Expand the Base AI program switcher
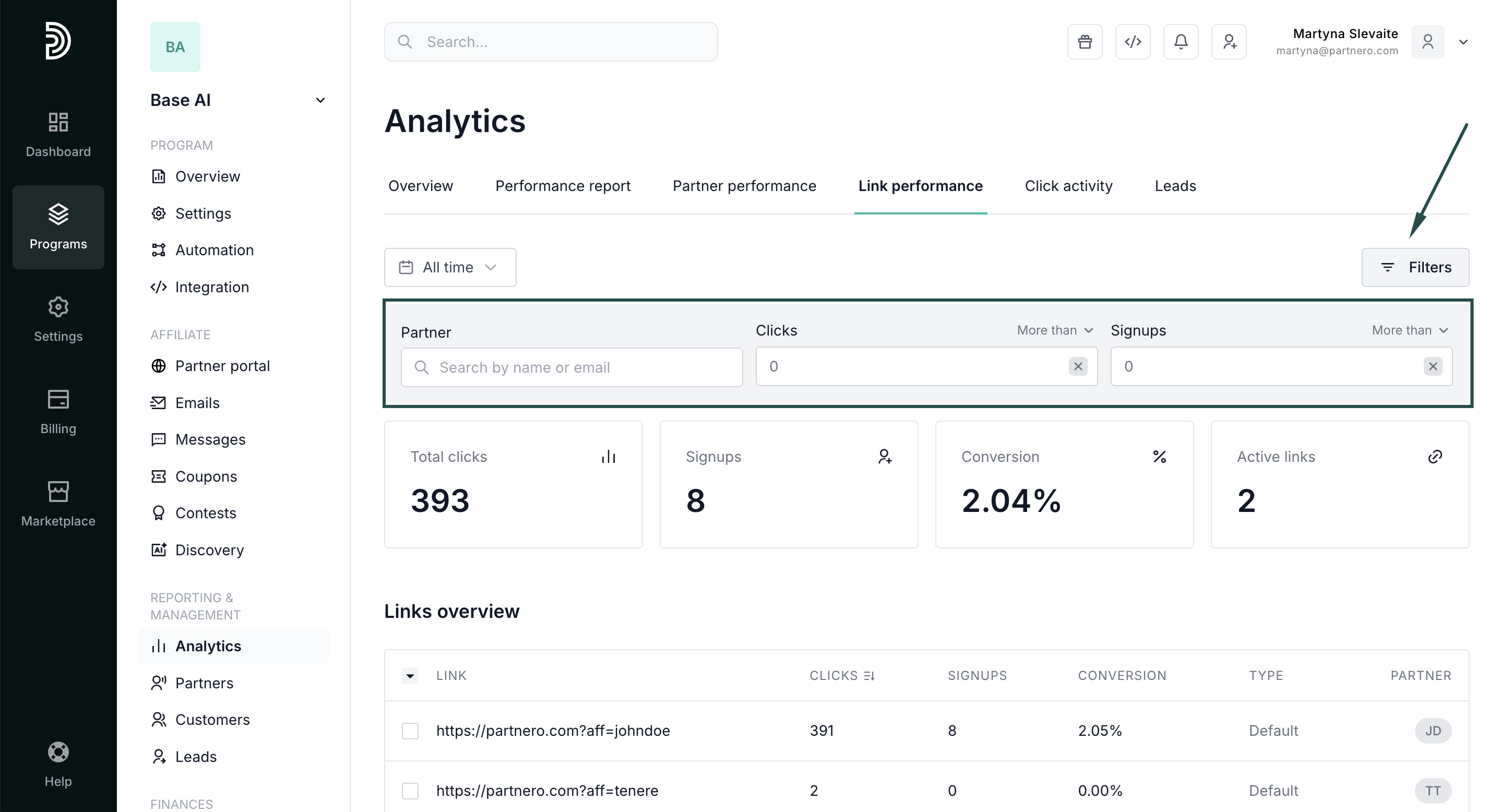This screenshot has width=1500, height=812. pos(320,100)
